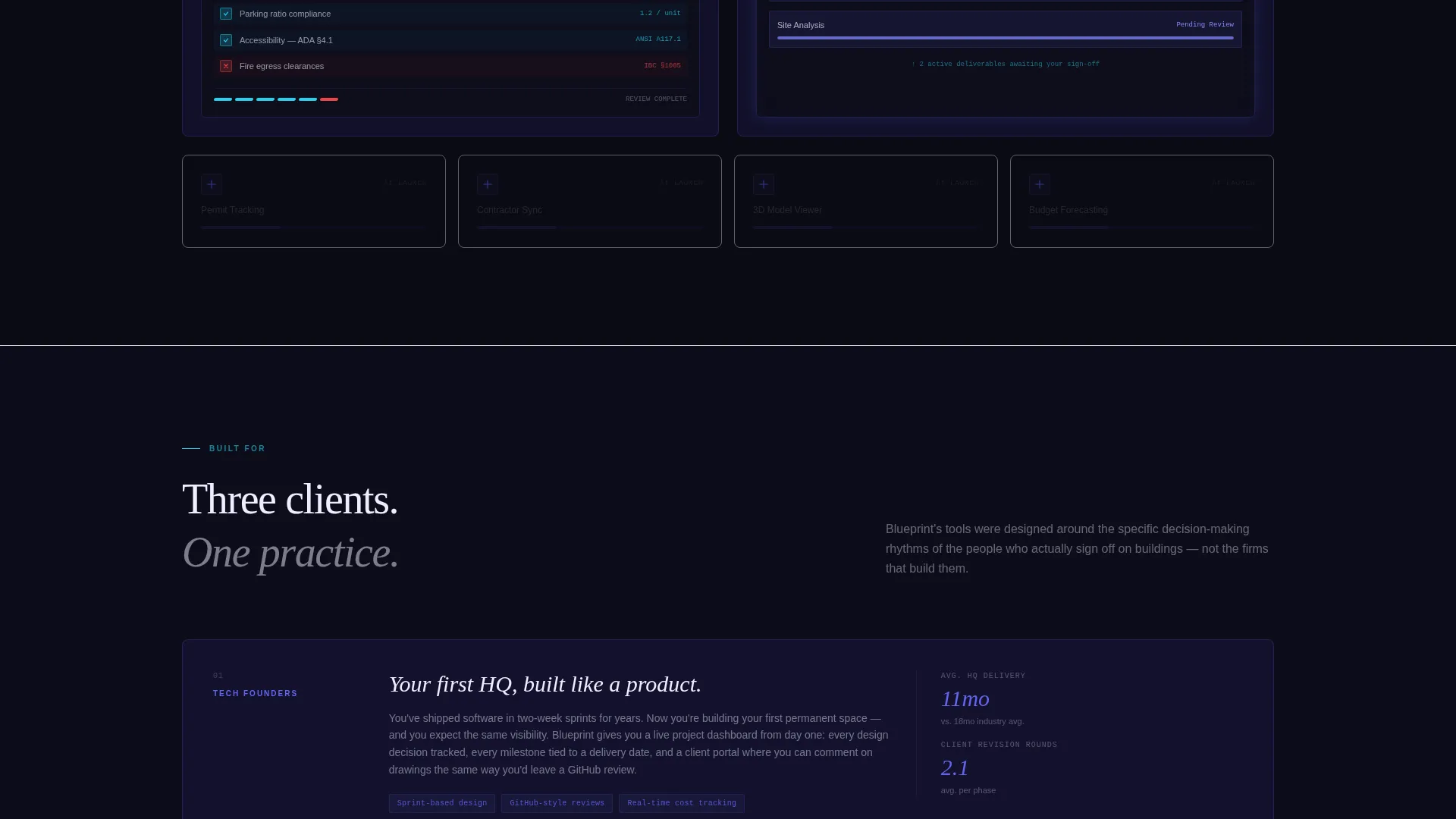Image resolution: width=1456 pixels, height=819 pixels.
Task: Click the Permit Tracking progress bar
Action: (x=314, y=227)
